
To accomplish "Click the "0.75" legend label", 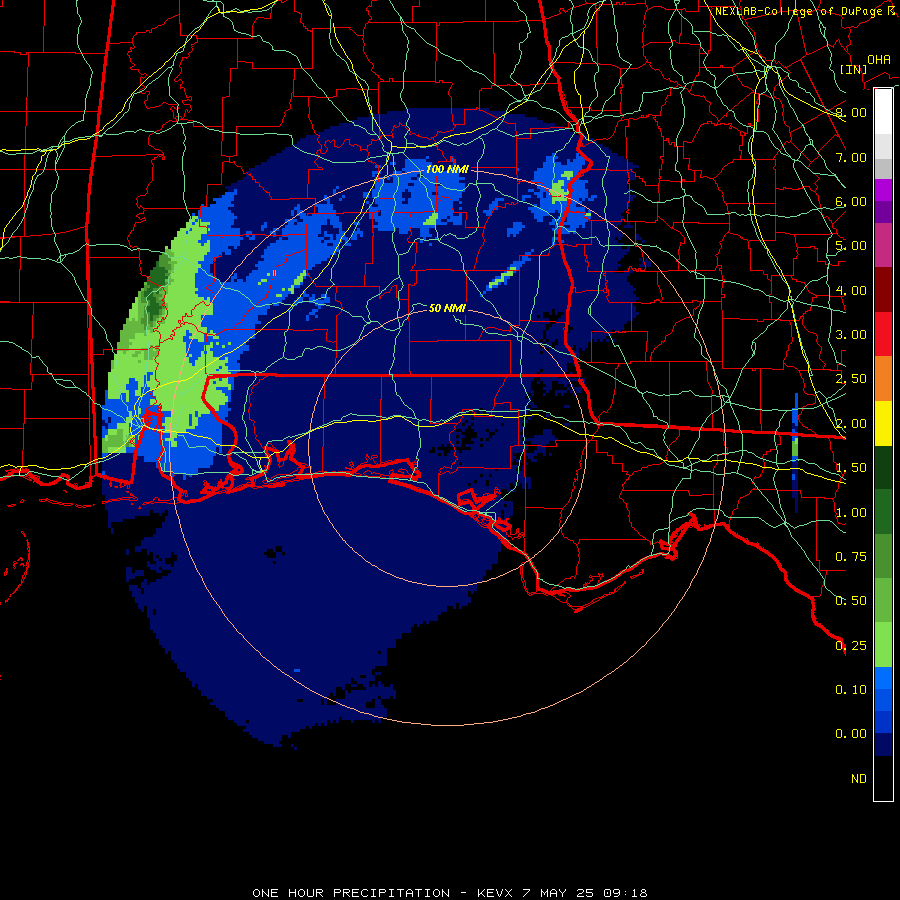I will point(851,557).
